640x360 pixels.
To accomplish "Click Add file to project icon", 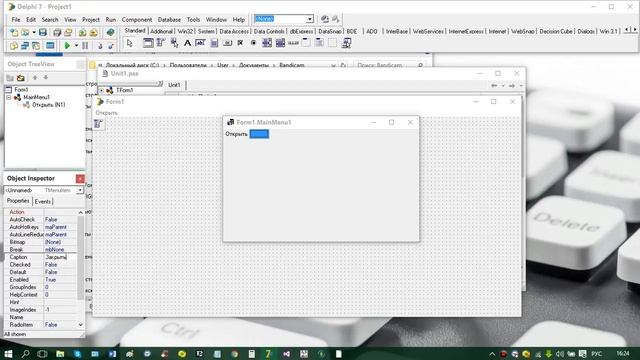I will [x=82, y=32].
